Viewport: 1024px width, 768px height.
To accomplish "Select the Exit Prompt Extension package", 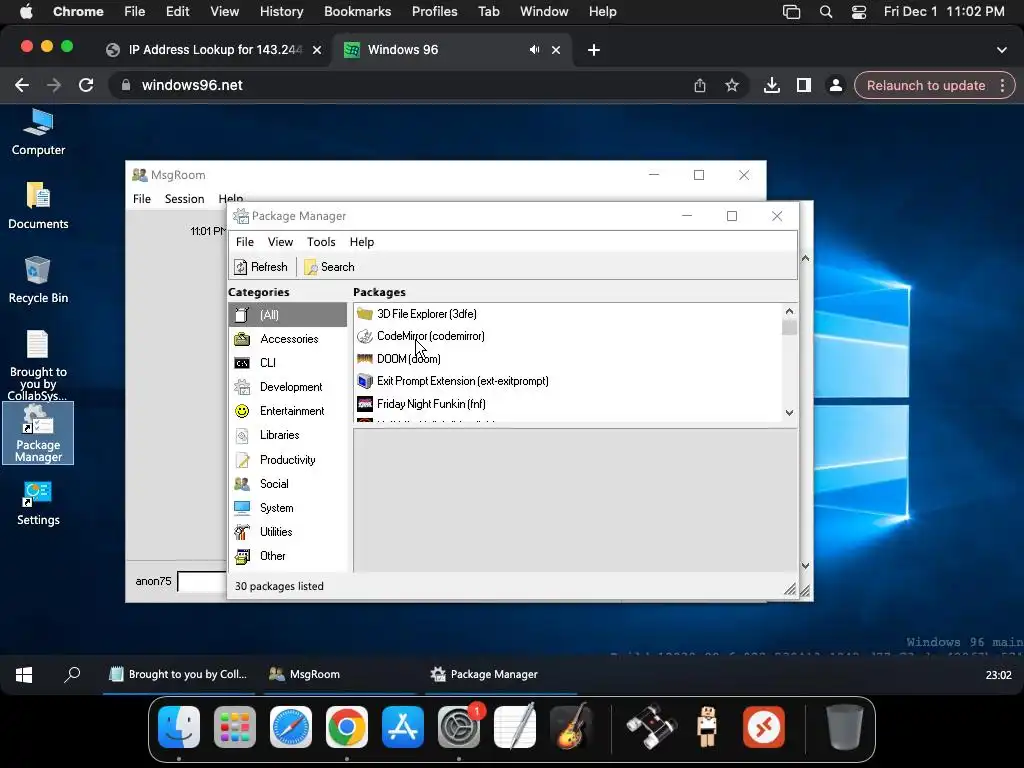I will pyautogui.click(x=568, y=381).
